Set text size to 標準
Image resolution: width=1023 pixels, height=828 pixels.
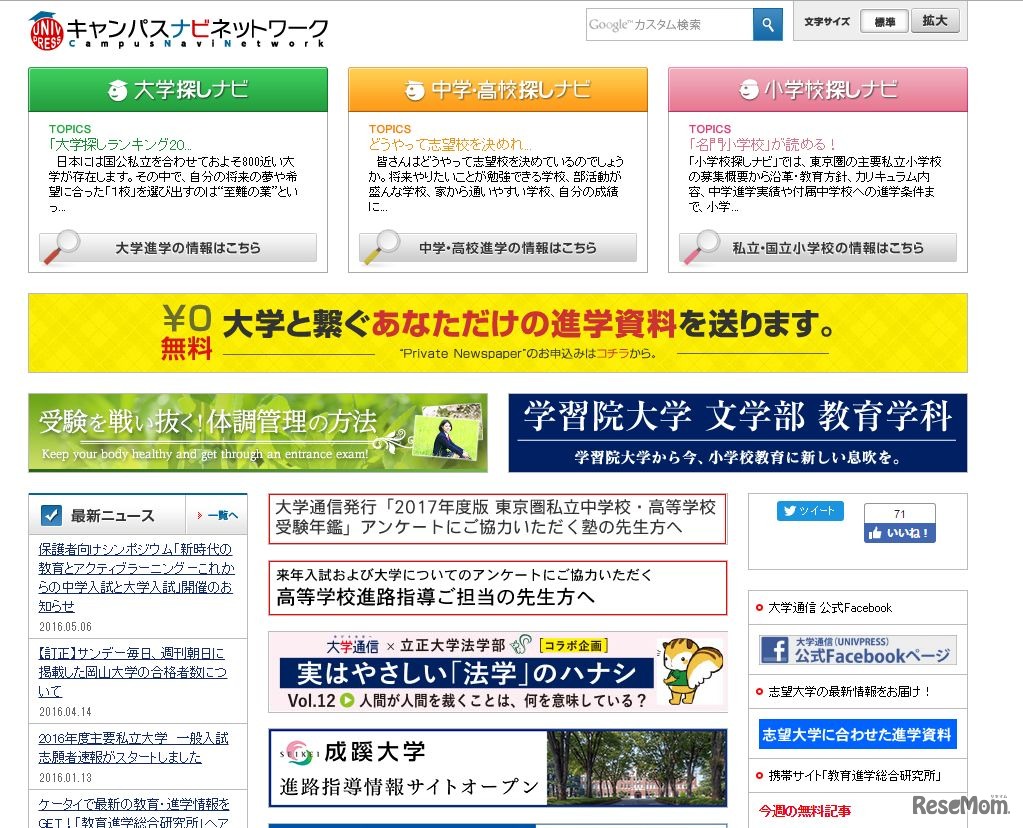coord(884,22)
